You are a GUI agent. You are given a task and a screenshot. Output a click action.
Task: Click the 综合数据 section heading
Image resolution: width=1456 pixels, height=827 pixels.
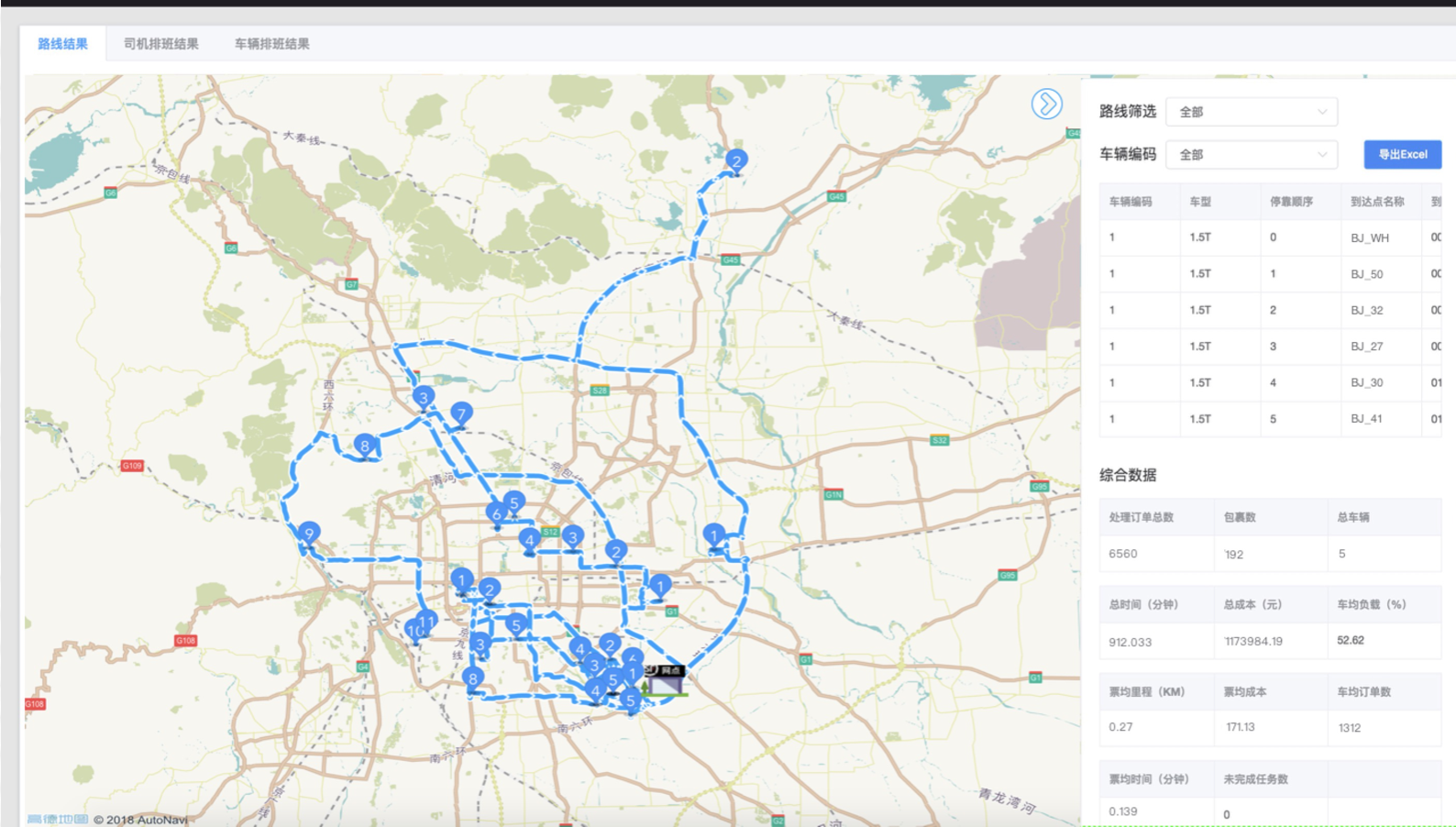(1128, 475)
